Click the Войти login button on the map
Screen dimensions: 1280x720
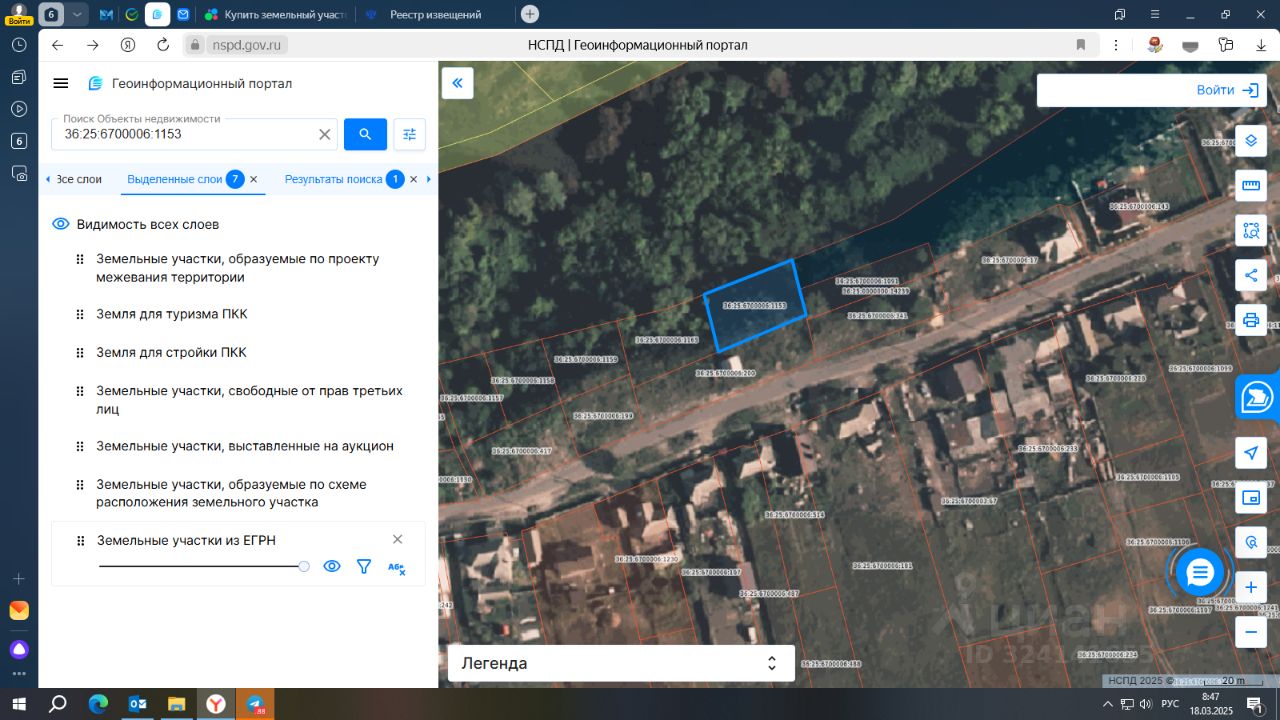click(1227, 90)
